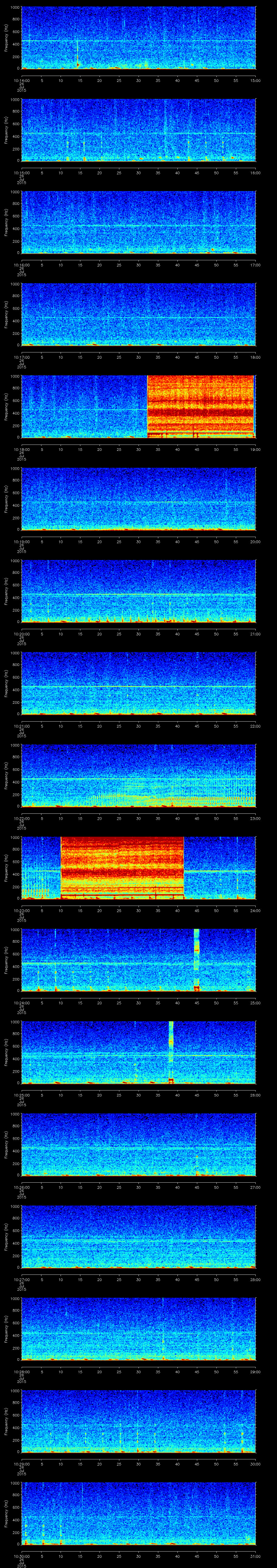
Task: Click the '23:00' end time label
Action: (x=255, y=818)
